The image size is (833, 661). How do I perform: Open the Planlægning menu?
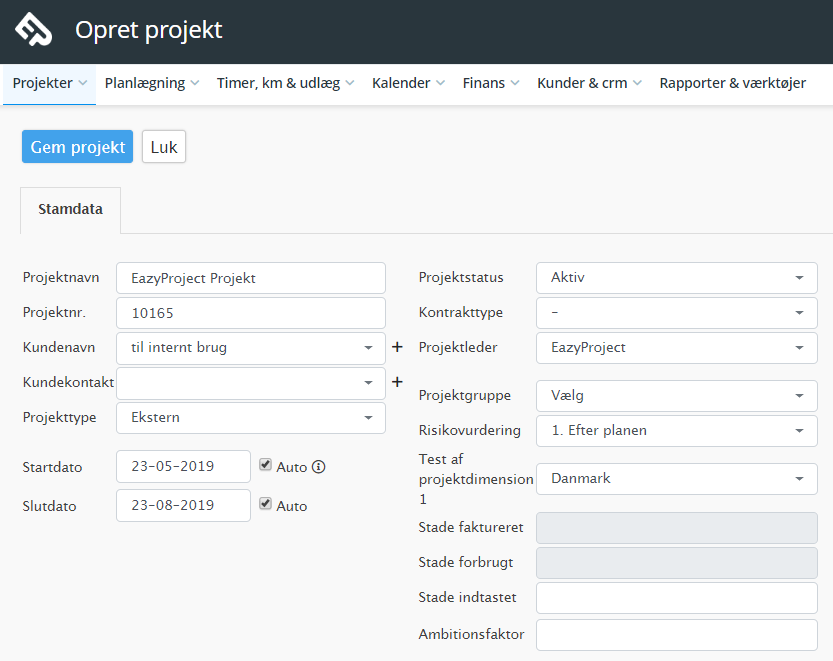151,83
